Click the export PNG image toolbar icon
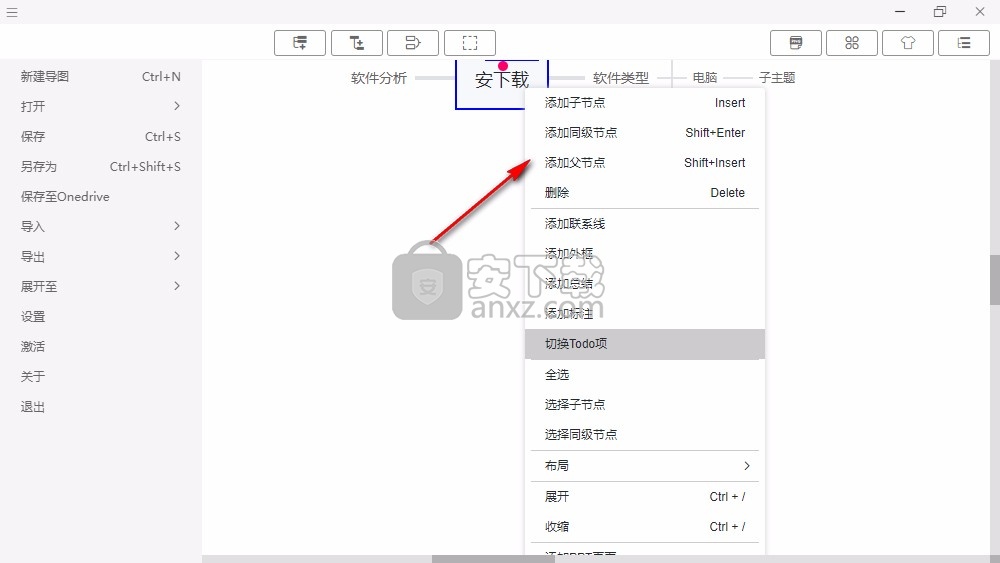Screen dimensions: 1000x563 [796, 43]
